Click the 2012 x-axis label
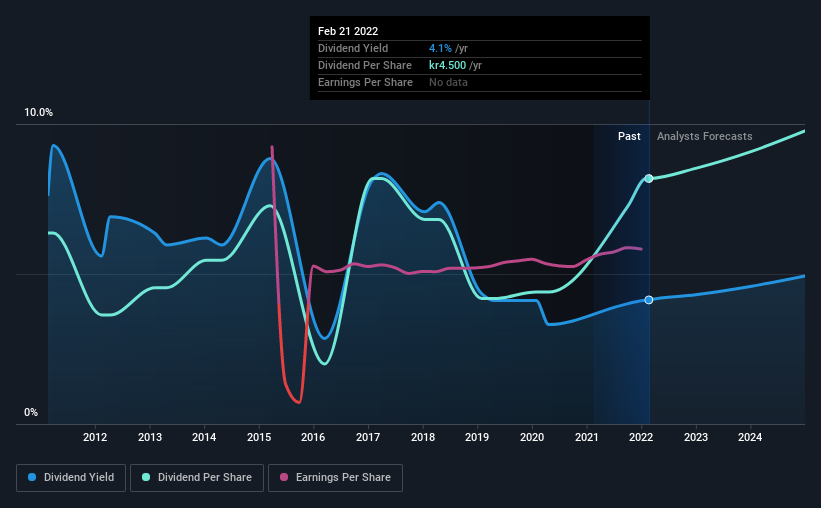 coord(95,437)
